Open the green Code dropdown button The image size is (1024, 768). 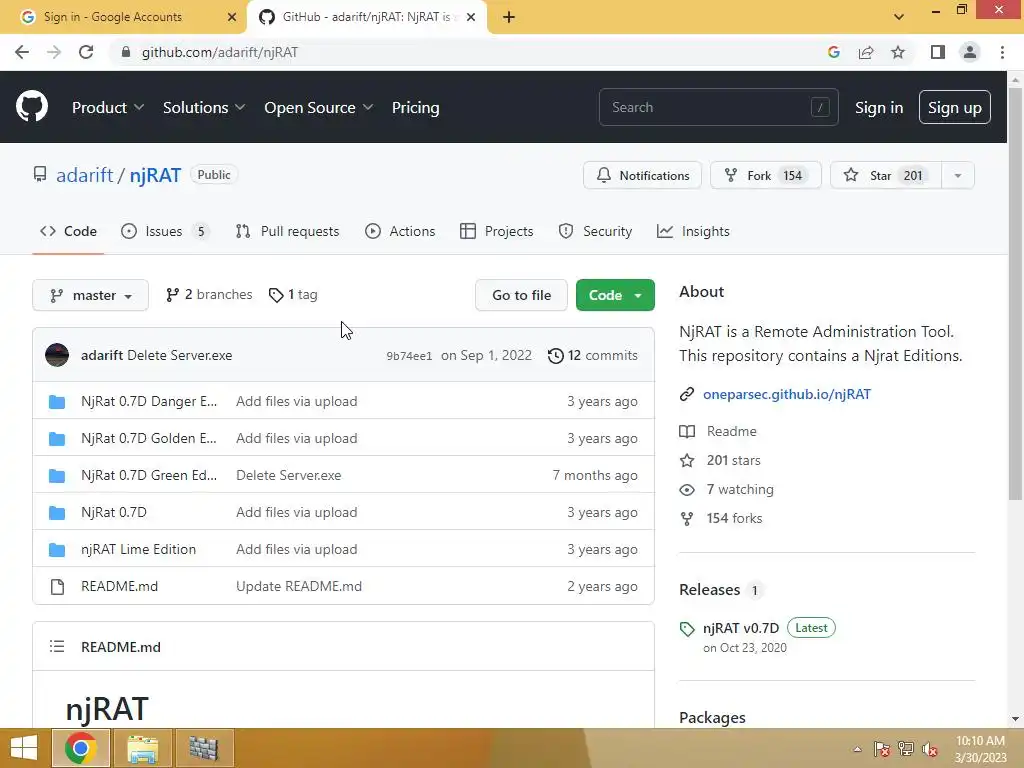[x=615, y=295]
